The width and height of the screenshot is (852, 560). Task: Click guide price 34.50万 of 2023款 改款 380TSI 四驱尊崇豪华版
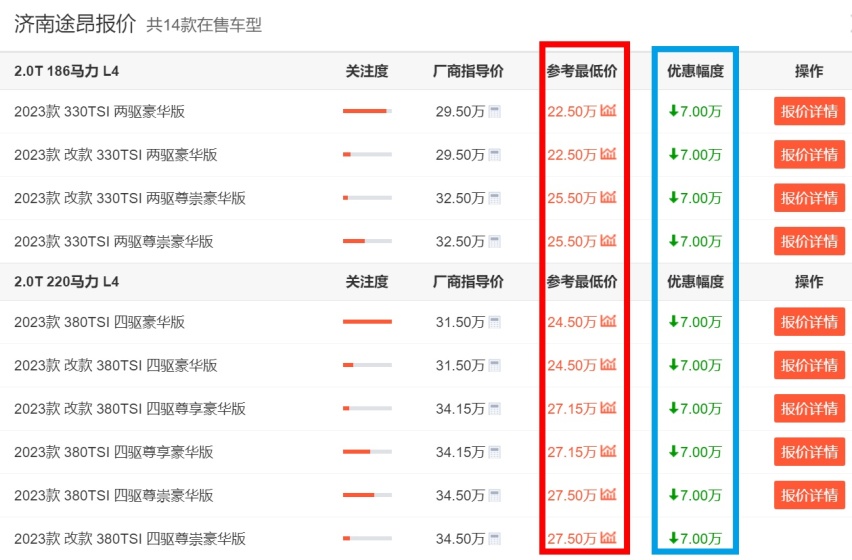(x=460, y=539)
